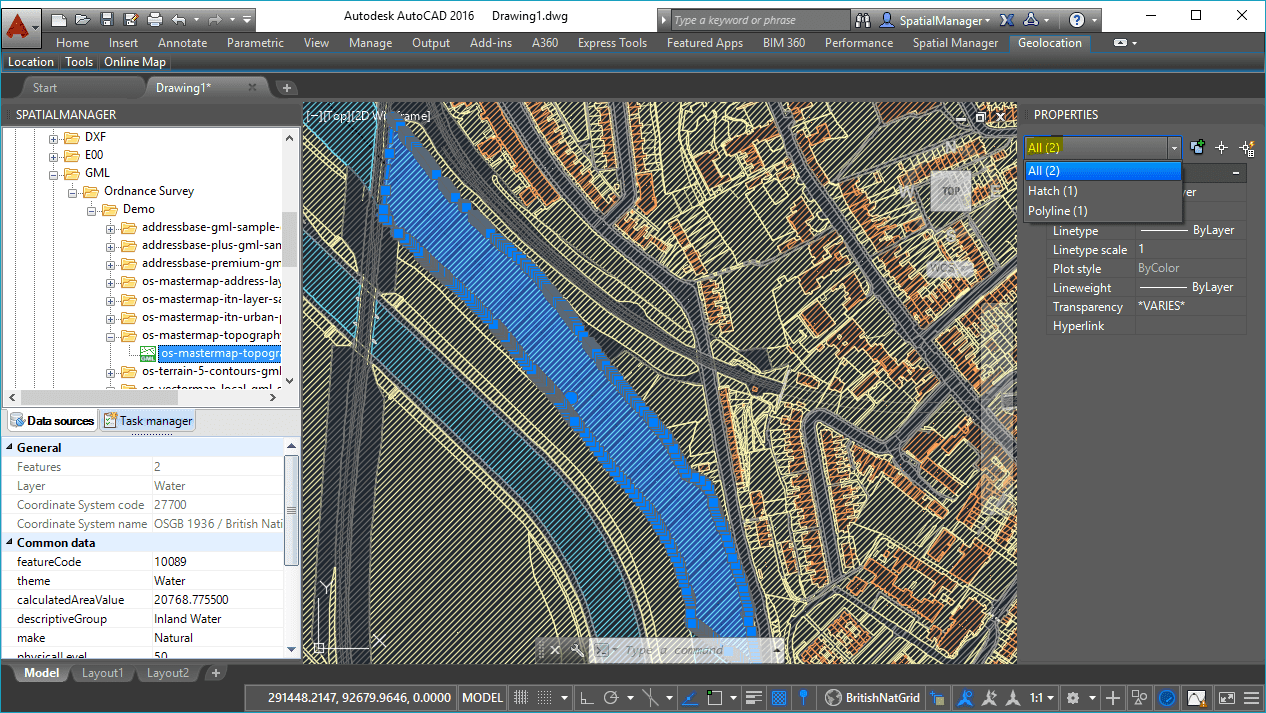Toggle Polar tracking in status bar
The height and width of the screenshot is (713, 1266).
click(x=611, y=697)
